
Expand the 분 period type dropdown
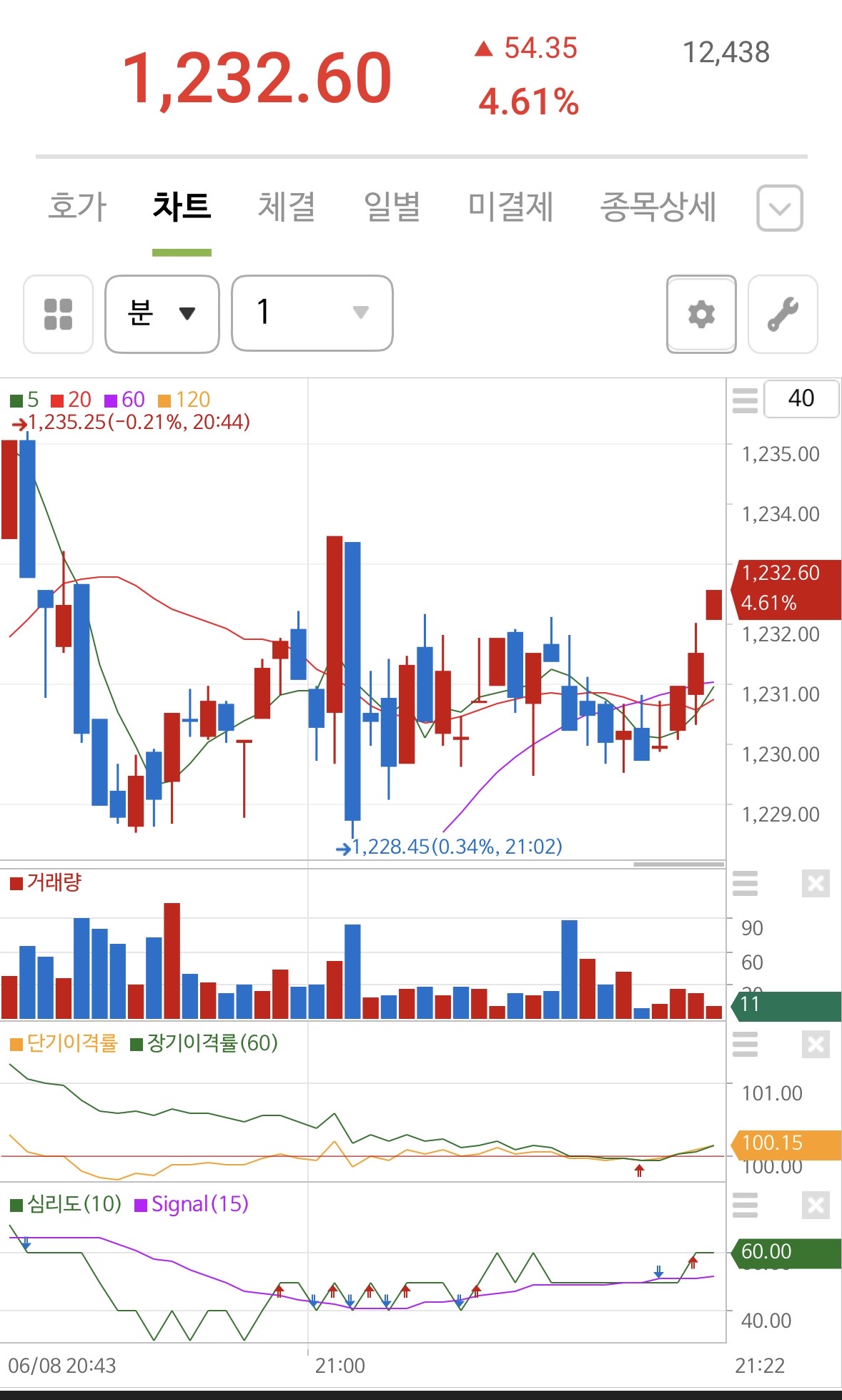[162, 314]
